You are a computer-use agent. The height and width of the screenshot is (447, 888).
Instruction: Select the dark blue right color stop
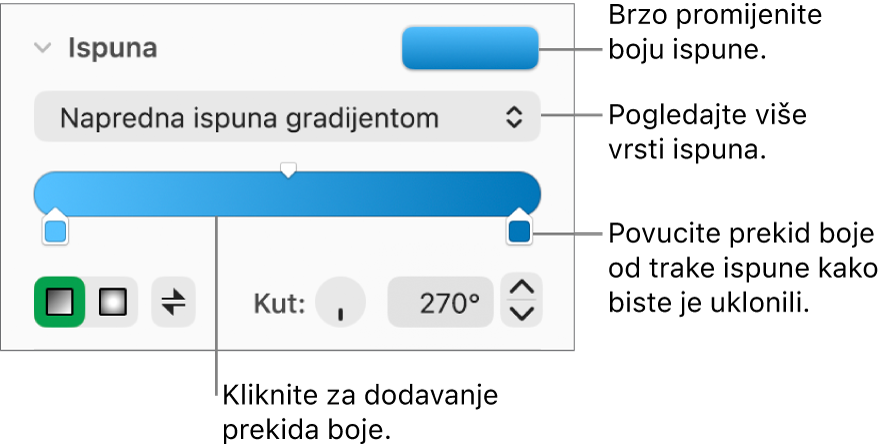519,227
